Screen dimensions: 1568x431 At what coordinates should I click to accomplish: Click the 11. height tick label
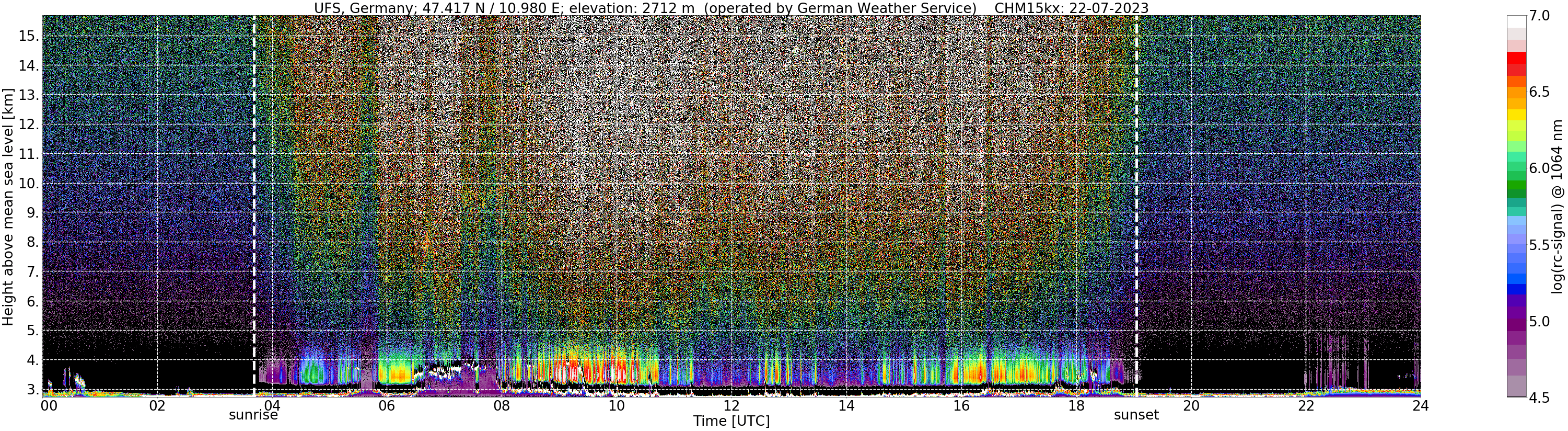[x=29, y=154]
